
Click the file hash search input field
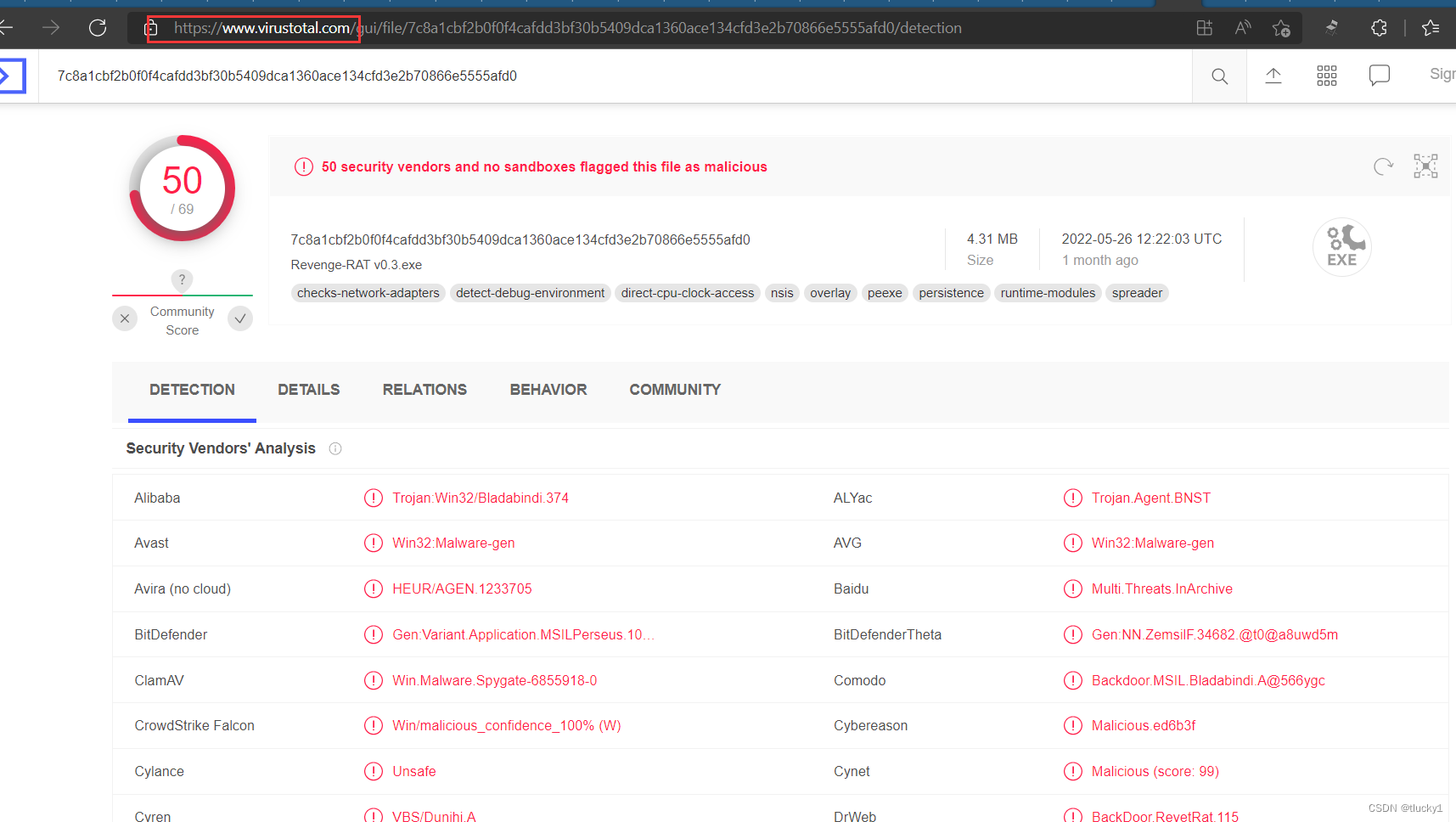click(x=594, y=76)
